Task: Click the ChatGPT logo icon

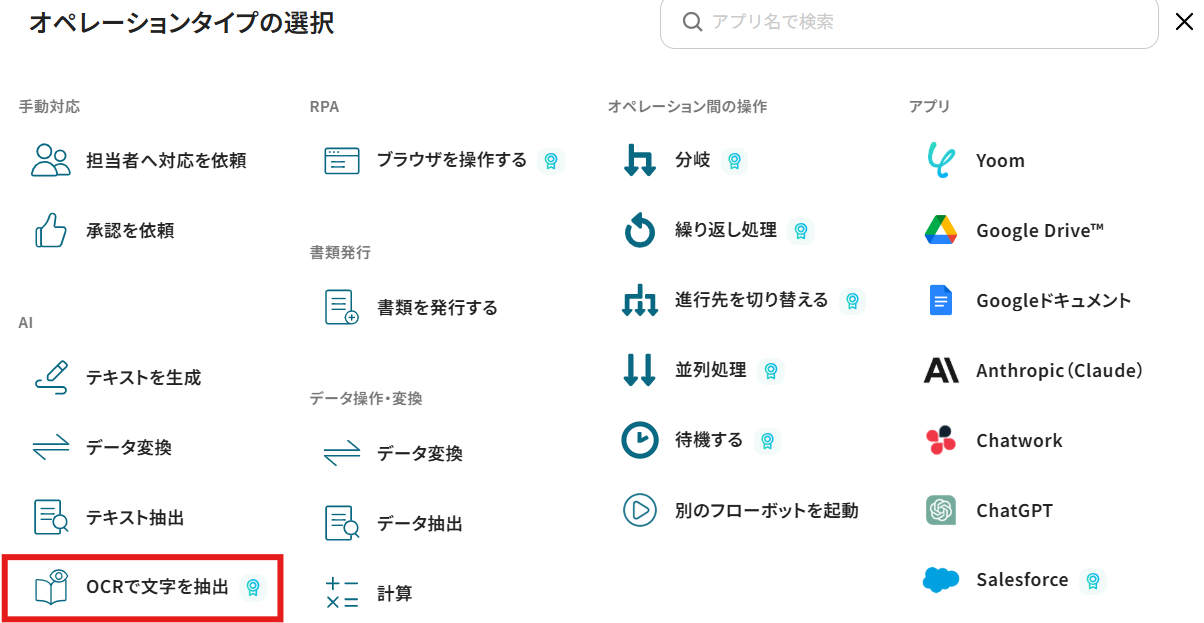Action: click(x=941, y=510)
